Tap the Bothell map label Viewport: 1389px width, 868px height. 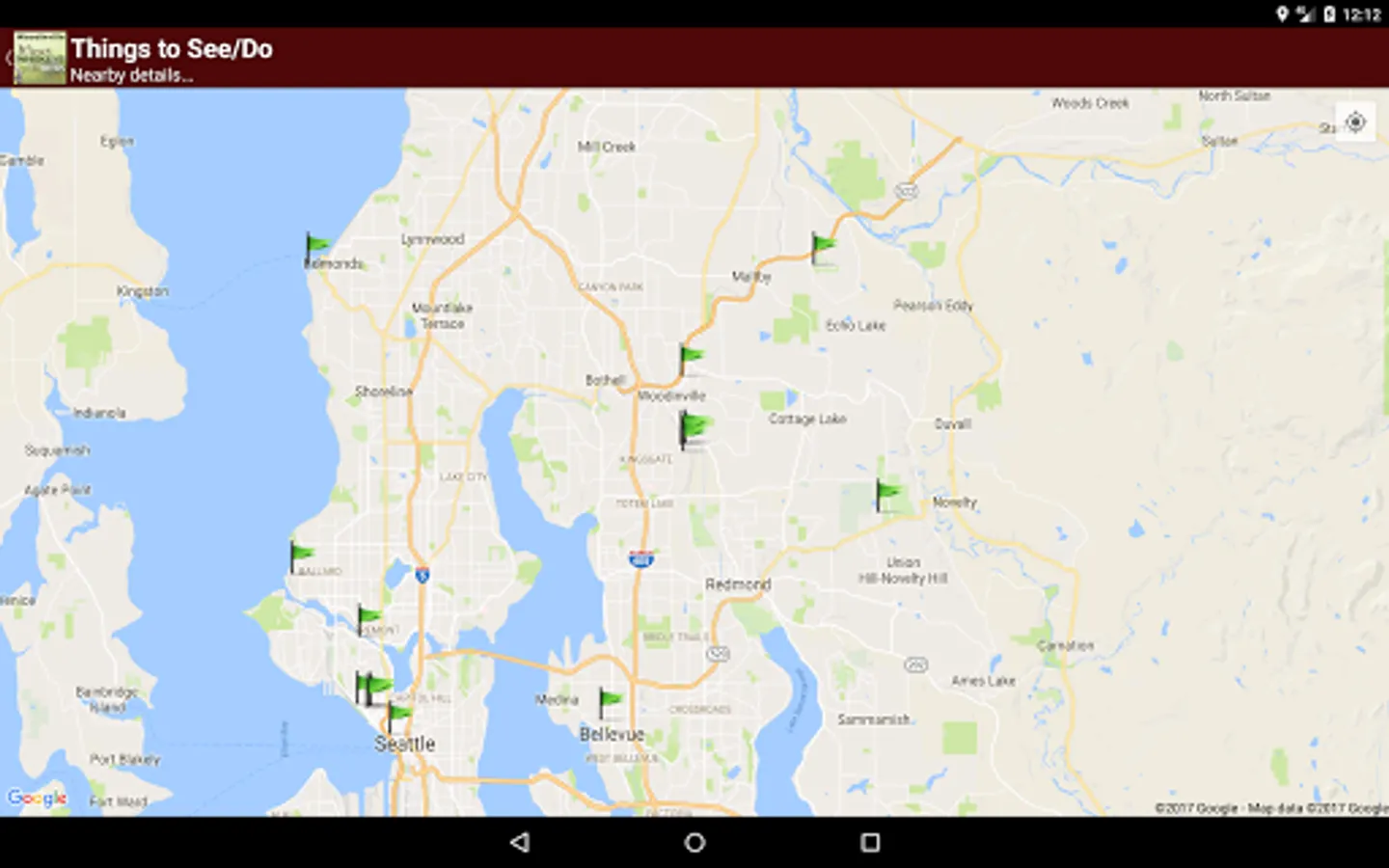[x=605, y=380]
